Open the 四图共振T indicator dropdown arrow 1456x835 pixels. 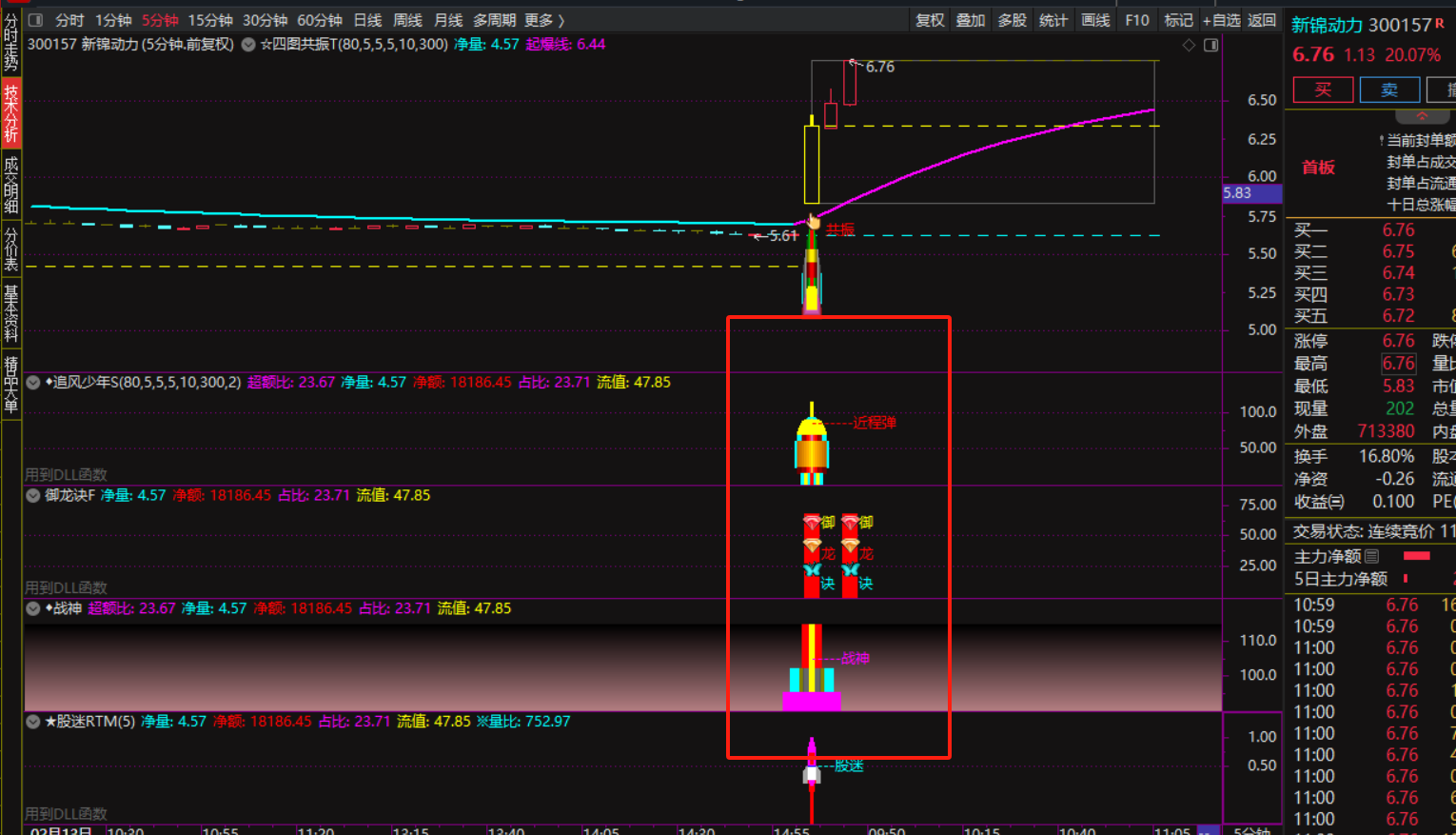point(248,45)
